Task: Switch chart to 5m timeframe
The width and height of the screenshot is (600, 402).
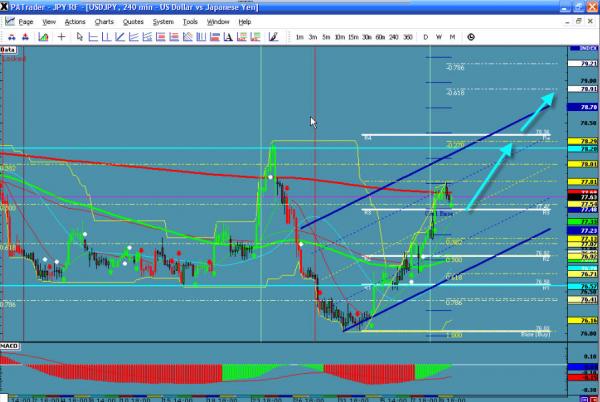Action: [326, 37]
